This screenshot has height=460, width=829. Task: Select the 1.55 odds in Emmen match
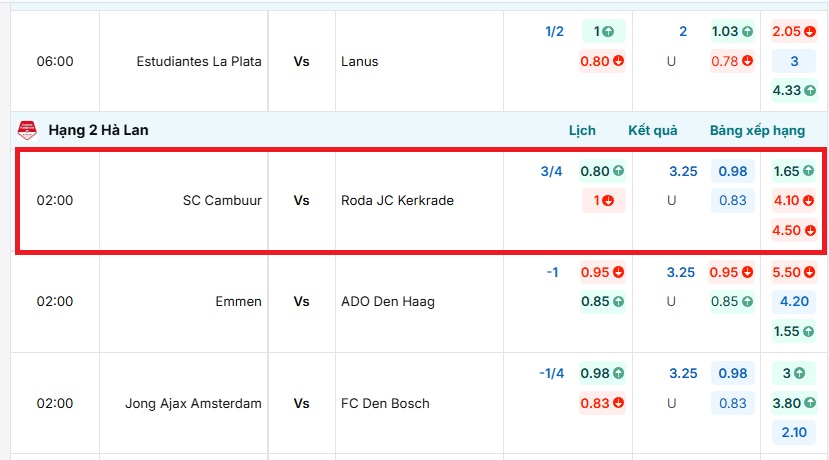coord(793,331)
